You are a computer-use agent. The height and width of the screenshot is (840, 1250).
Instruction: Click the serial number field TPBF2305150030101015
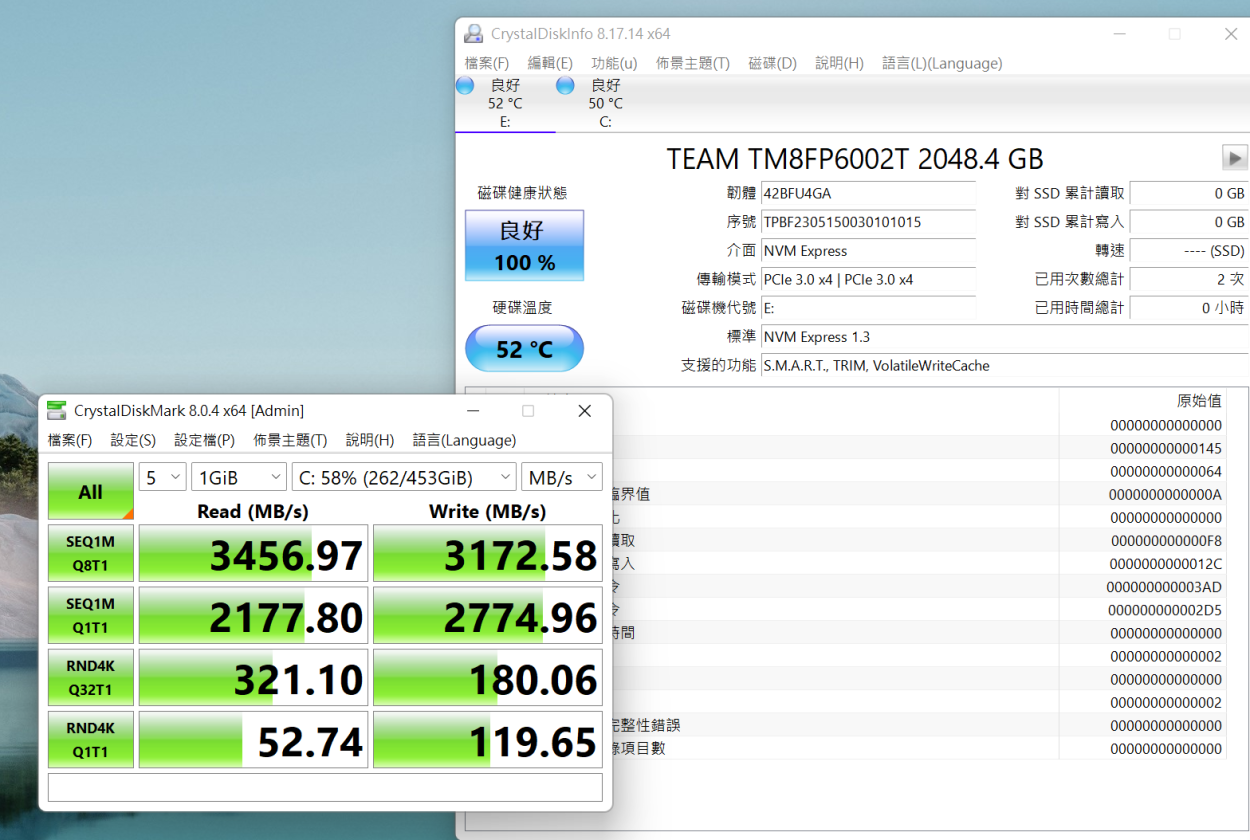tap(869, 222)
